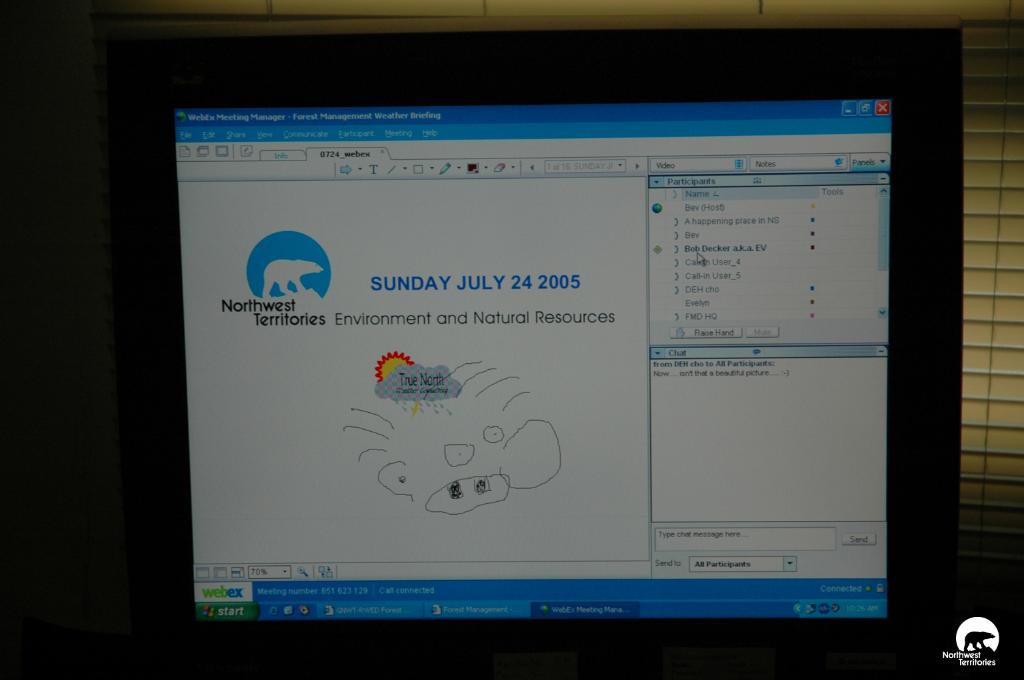Open the Send to All Participants dropdown
1024x680 pixels.
click(x=789, y=564)
